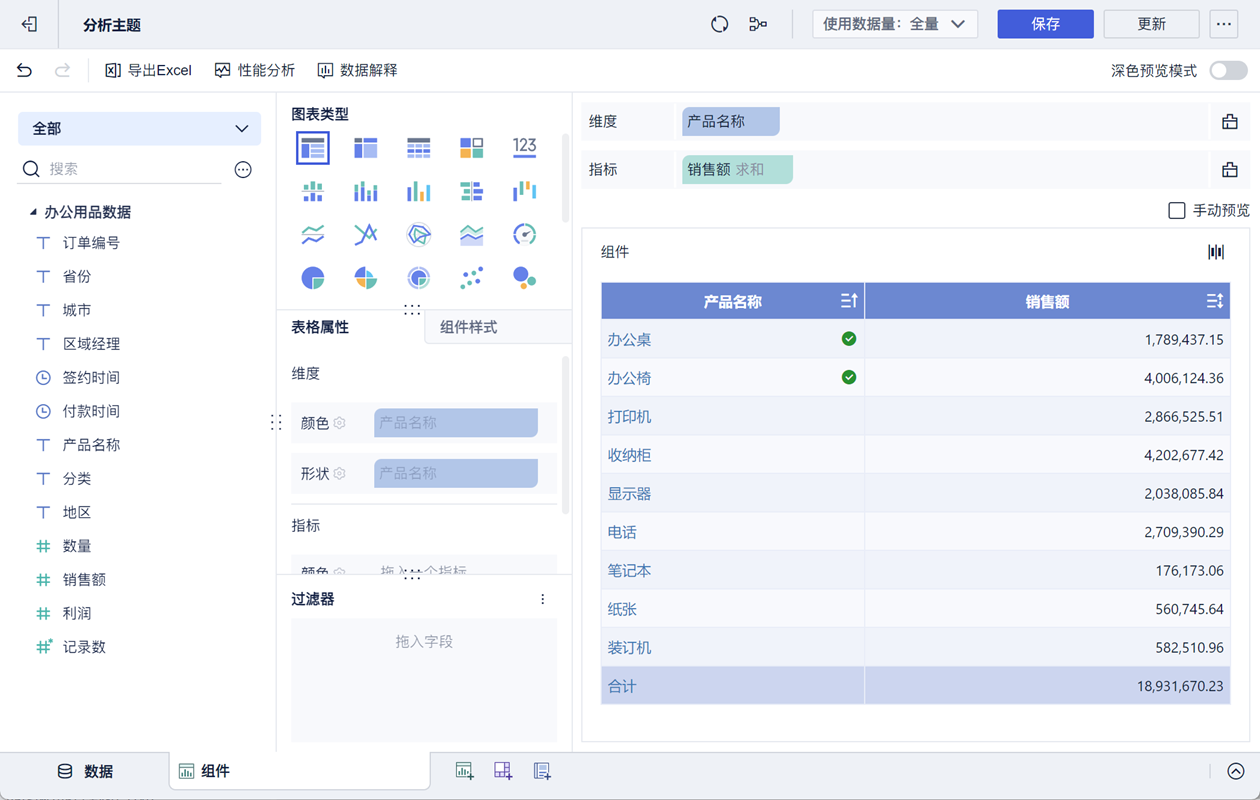Choose the multi-series line chart icon
Viewport: 1260px width, 800px height.
coord(366,234)
